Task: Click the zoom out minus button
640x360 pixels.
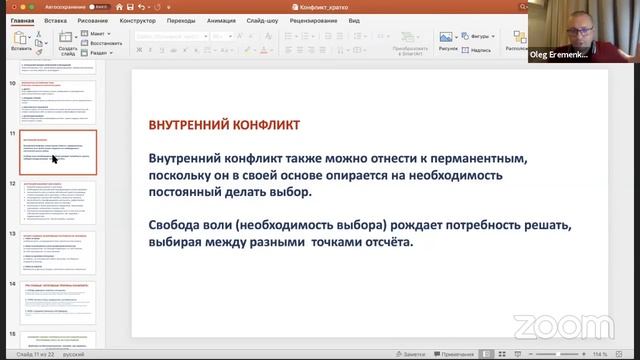Action: click(x=531, y=354)
